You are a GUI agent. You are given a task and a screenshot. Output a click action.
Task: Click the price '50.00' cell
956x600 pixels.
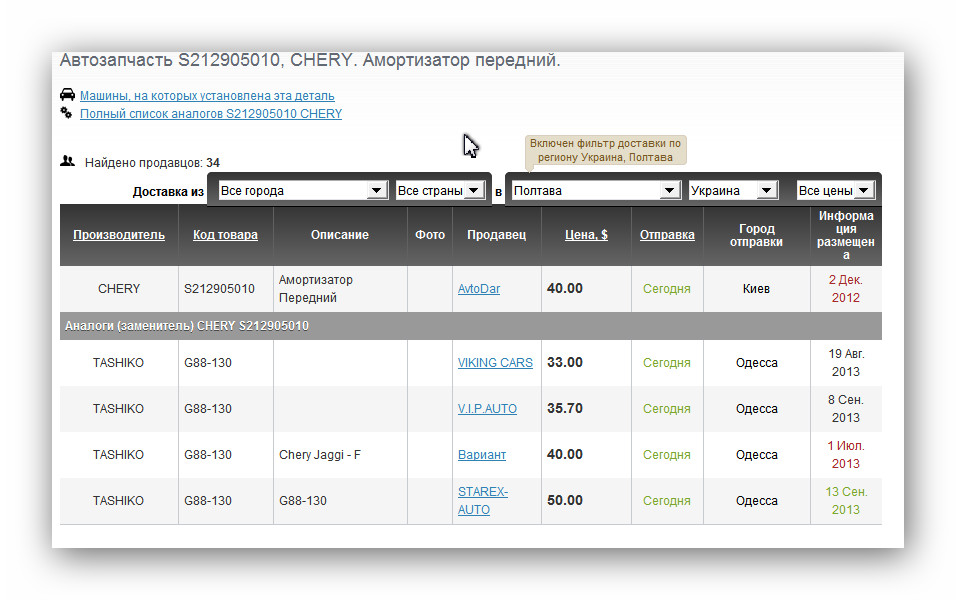586,501
